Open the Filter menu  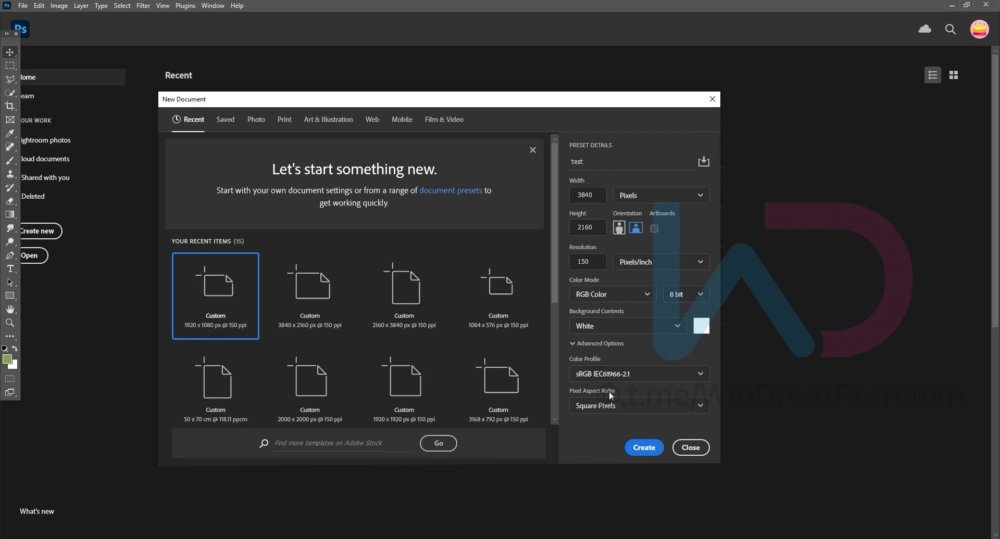(x=143, y=6)
